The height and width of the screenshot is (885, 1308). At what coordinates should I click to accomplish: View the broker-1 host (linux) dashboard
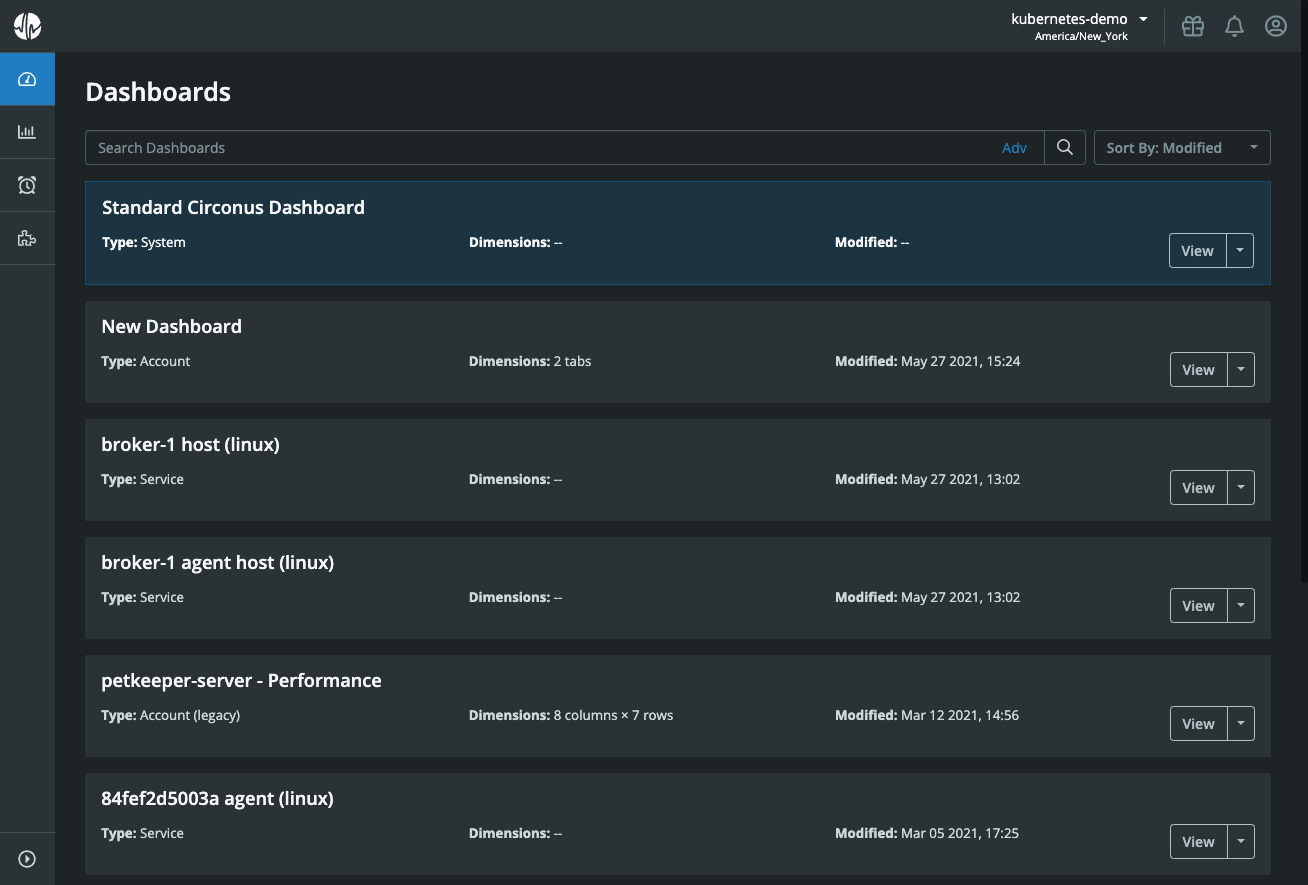click(x=1197, y=487)
